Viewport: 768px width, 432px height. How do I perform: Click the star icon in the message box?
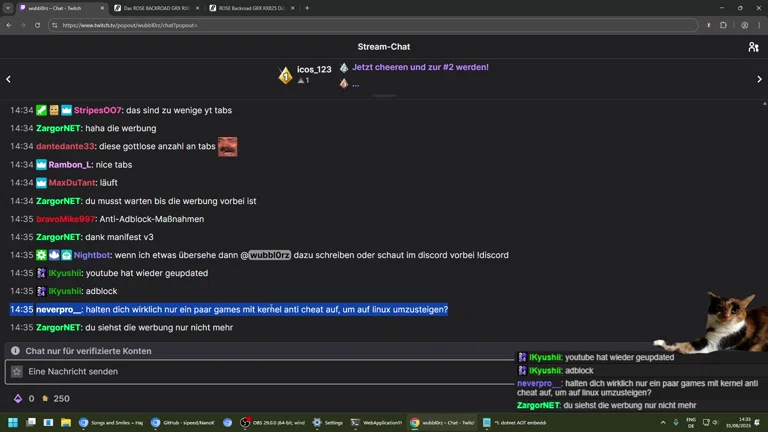coord(16,372)
